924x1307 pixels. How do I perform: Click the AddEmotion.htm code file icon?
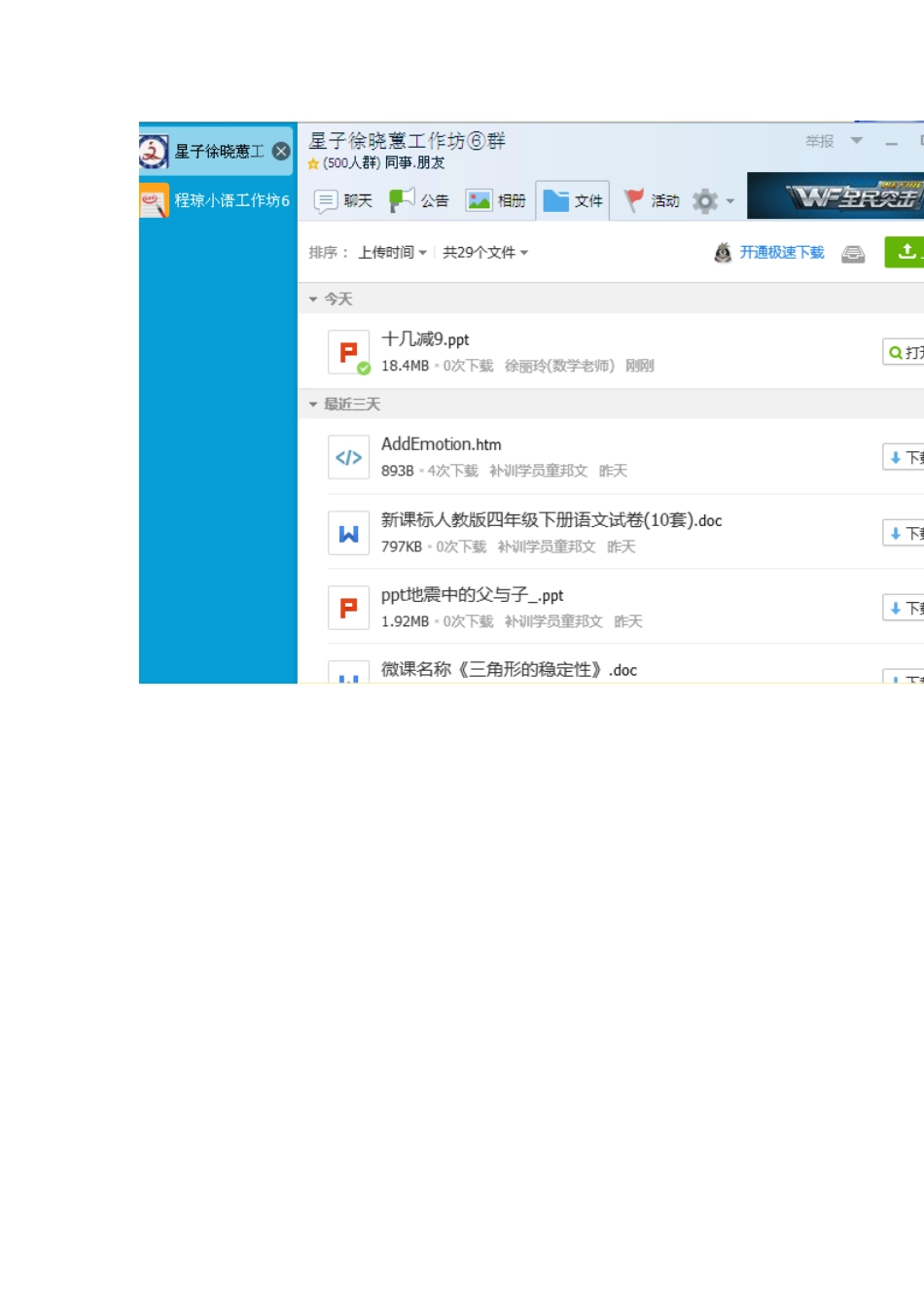pyautogui.click(x=348, y=457)
